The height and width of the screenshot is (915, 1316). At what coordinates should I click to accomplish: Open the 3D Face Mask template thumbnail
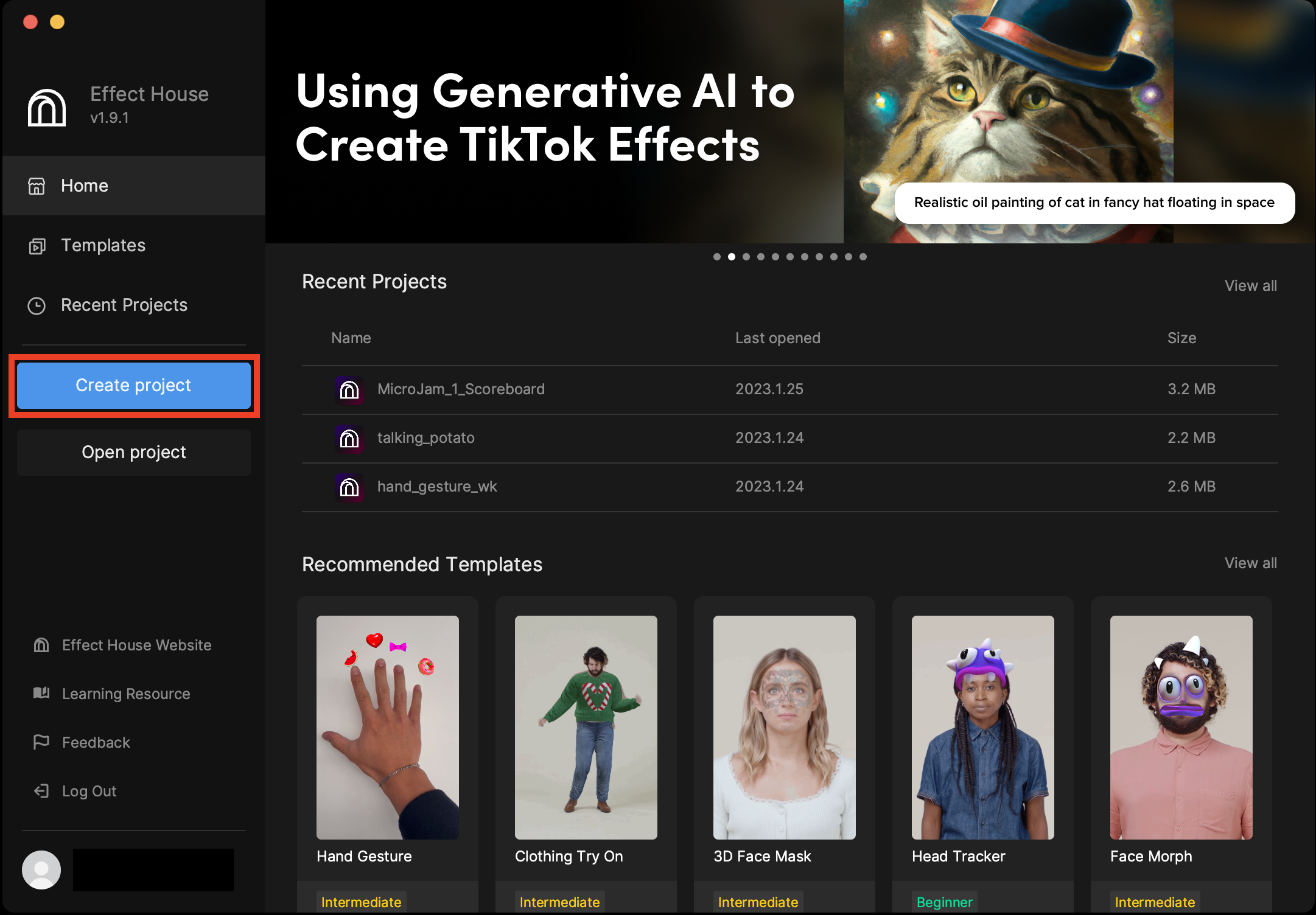pos(785,728)
